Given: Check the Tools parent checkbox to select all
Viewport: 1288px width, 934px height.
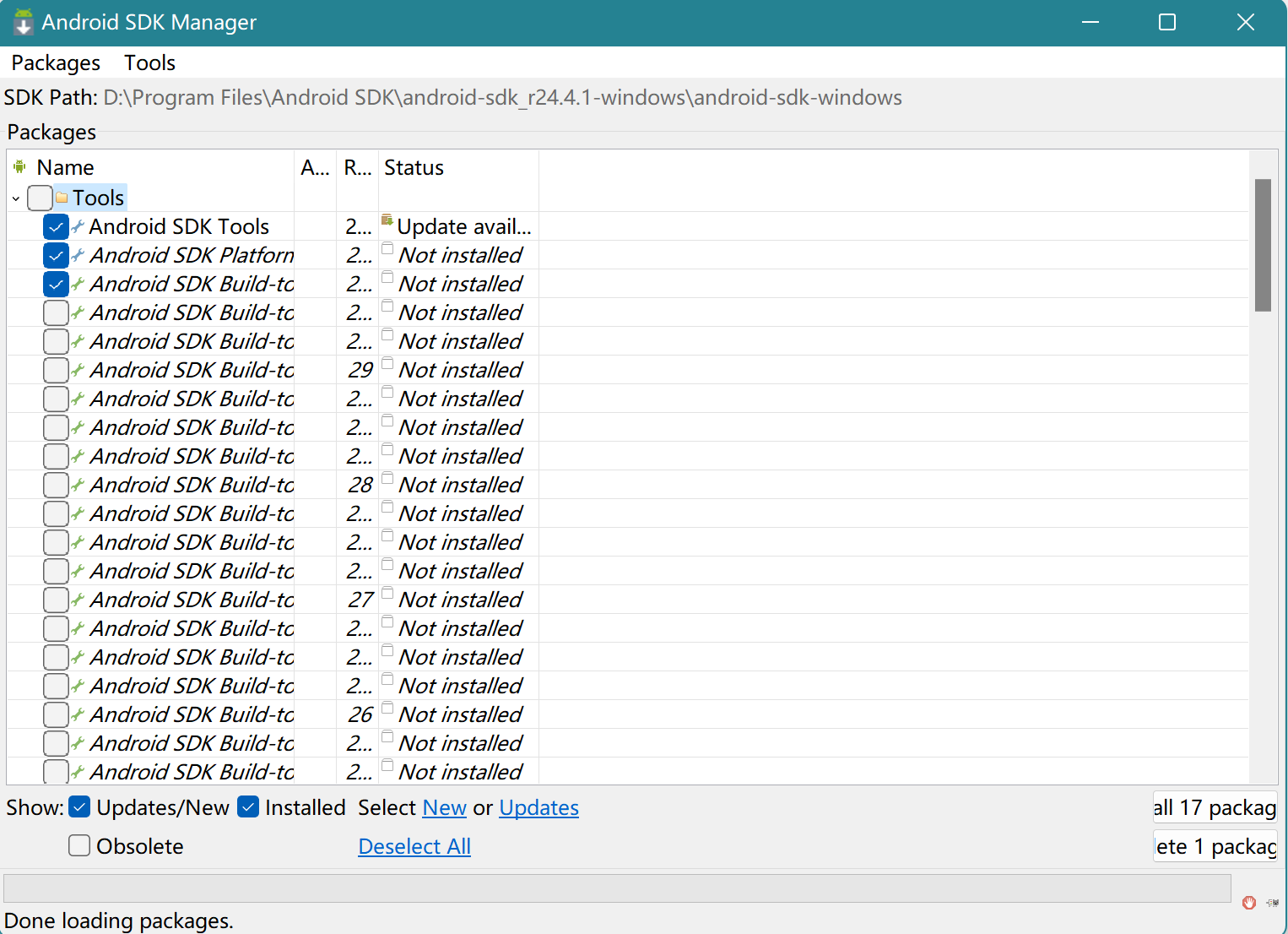Looking at the screenshot, I should coord(39,197).
